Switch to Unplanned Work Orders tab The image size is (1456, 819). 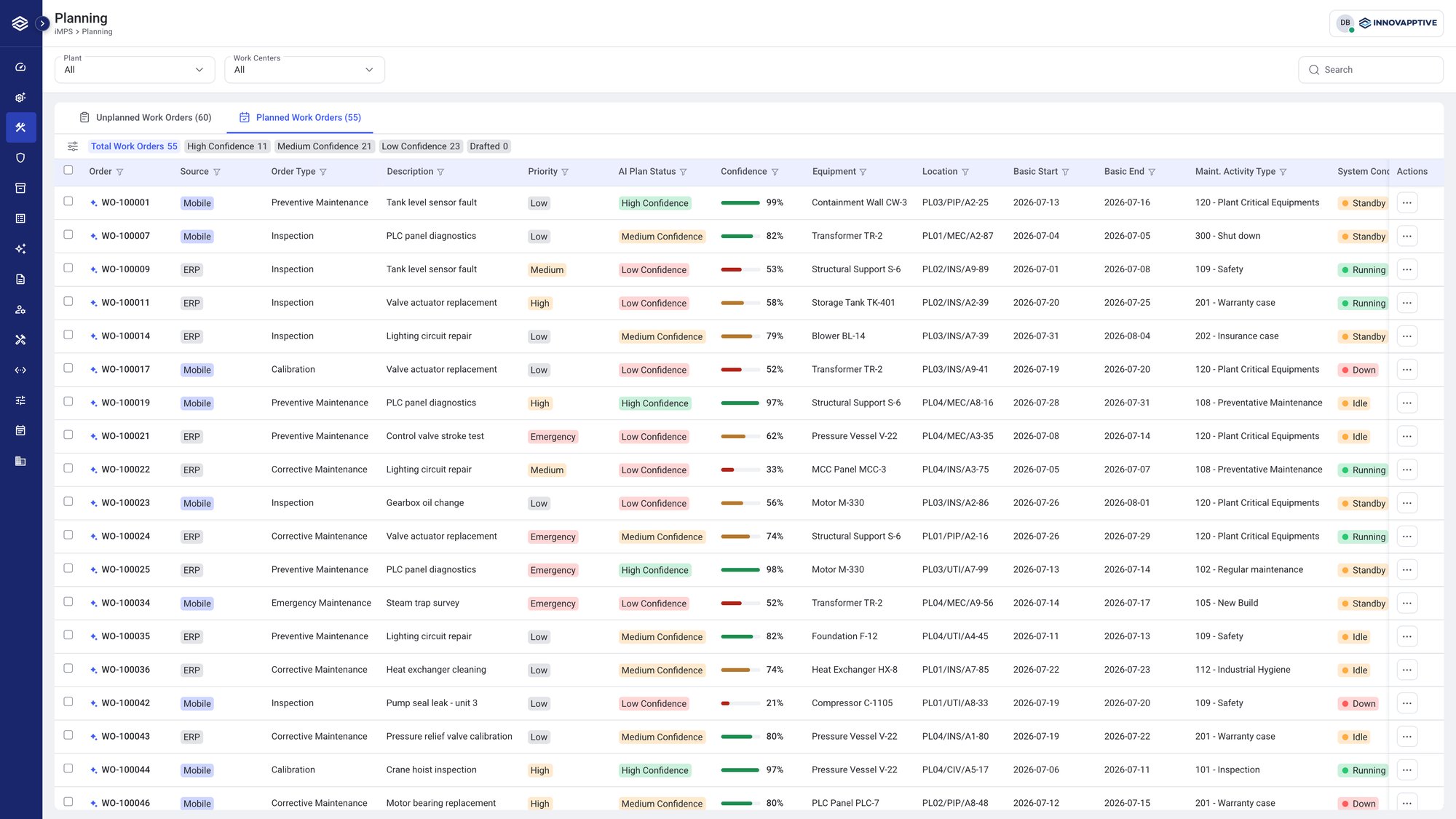click(x=145, y=117)
